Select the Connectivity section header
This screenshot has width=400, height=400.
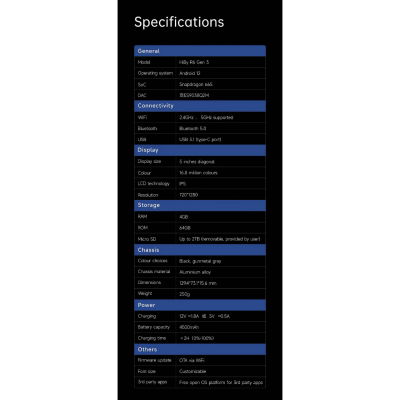(200, 106)
